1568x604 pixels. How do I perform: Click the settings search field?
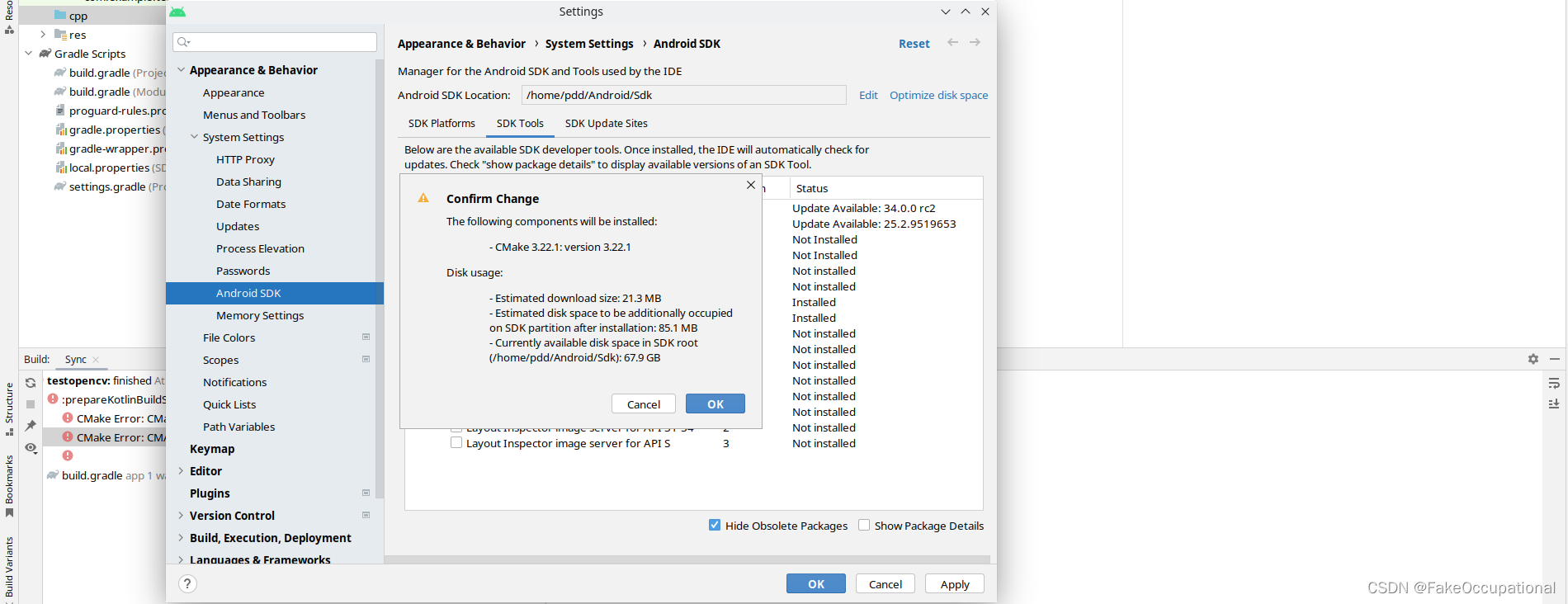[275, 42]
